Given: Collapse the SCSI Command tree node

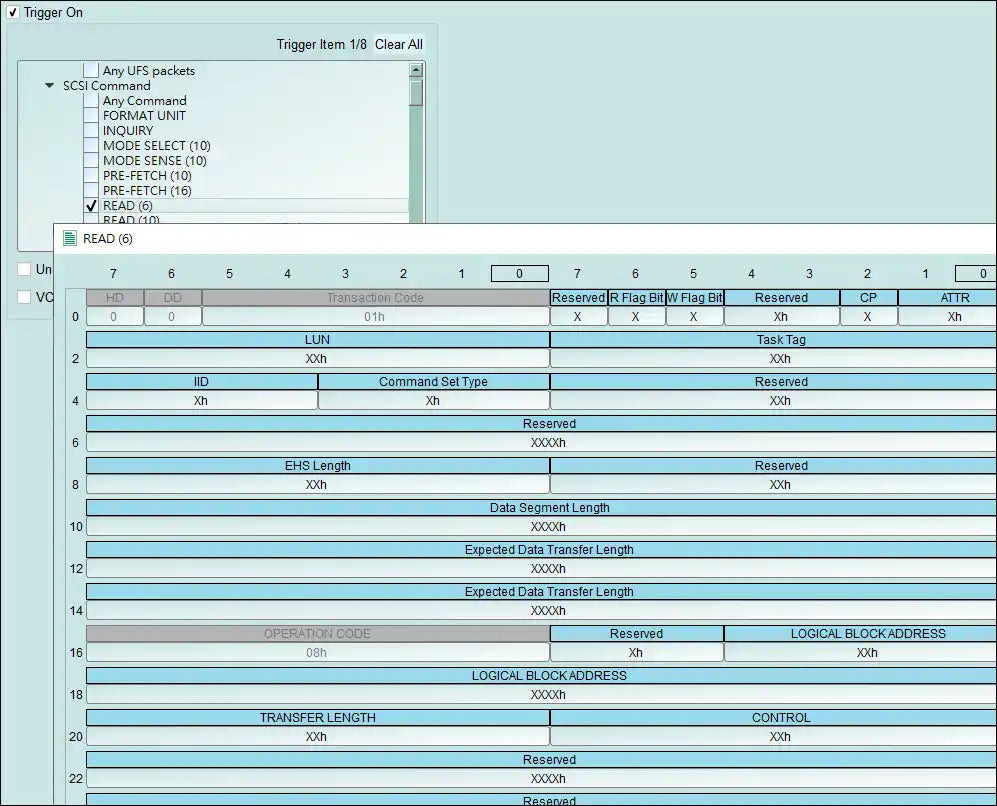Looking at the screenshot, I should (x=50, y=85).
